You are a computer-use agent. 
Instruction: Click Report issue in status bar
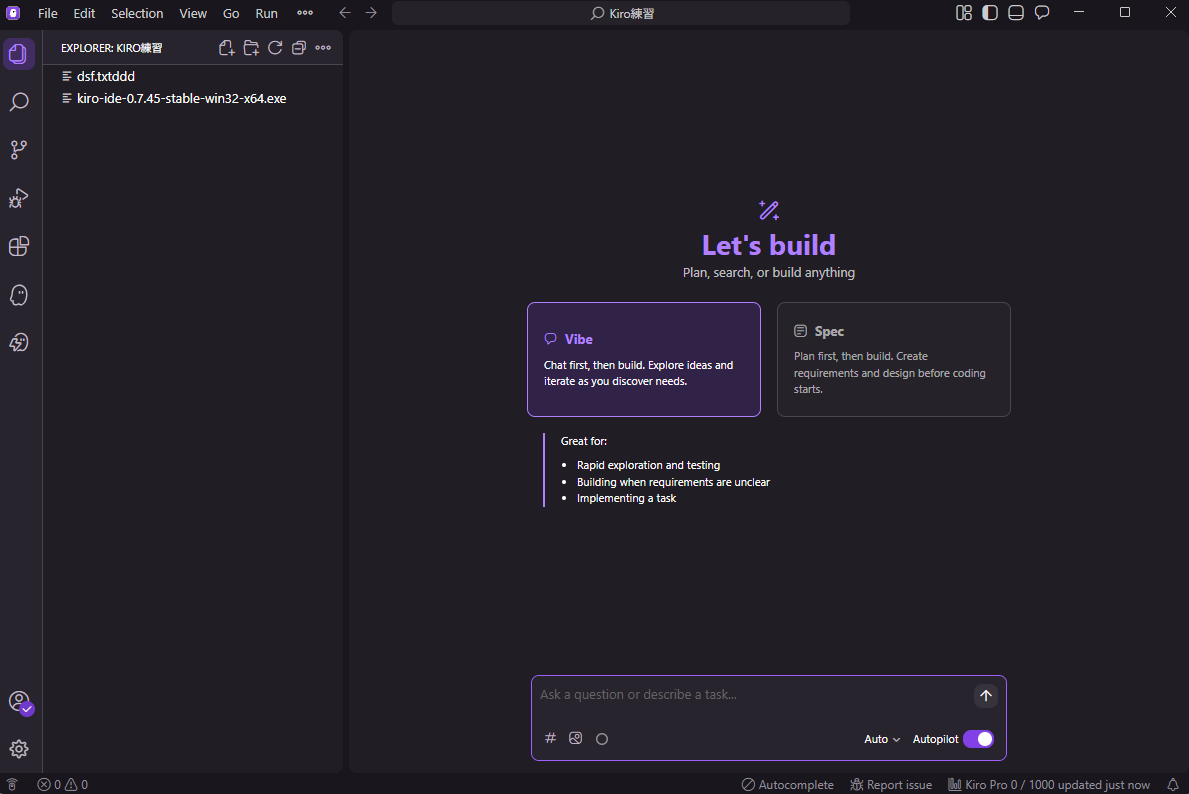pos(890,785)
